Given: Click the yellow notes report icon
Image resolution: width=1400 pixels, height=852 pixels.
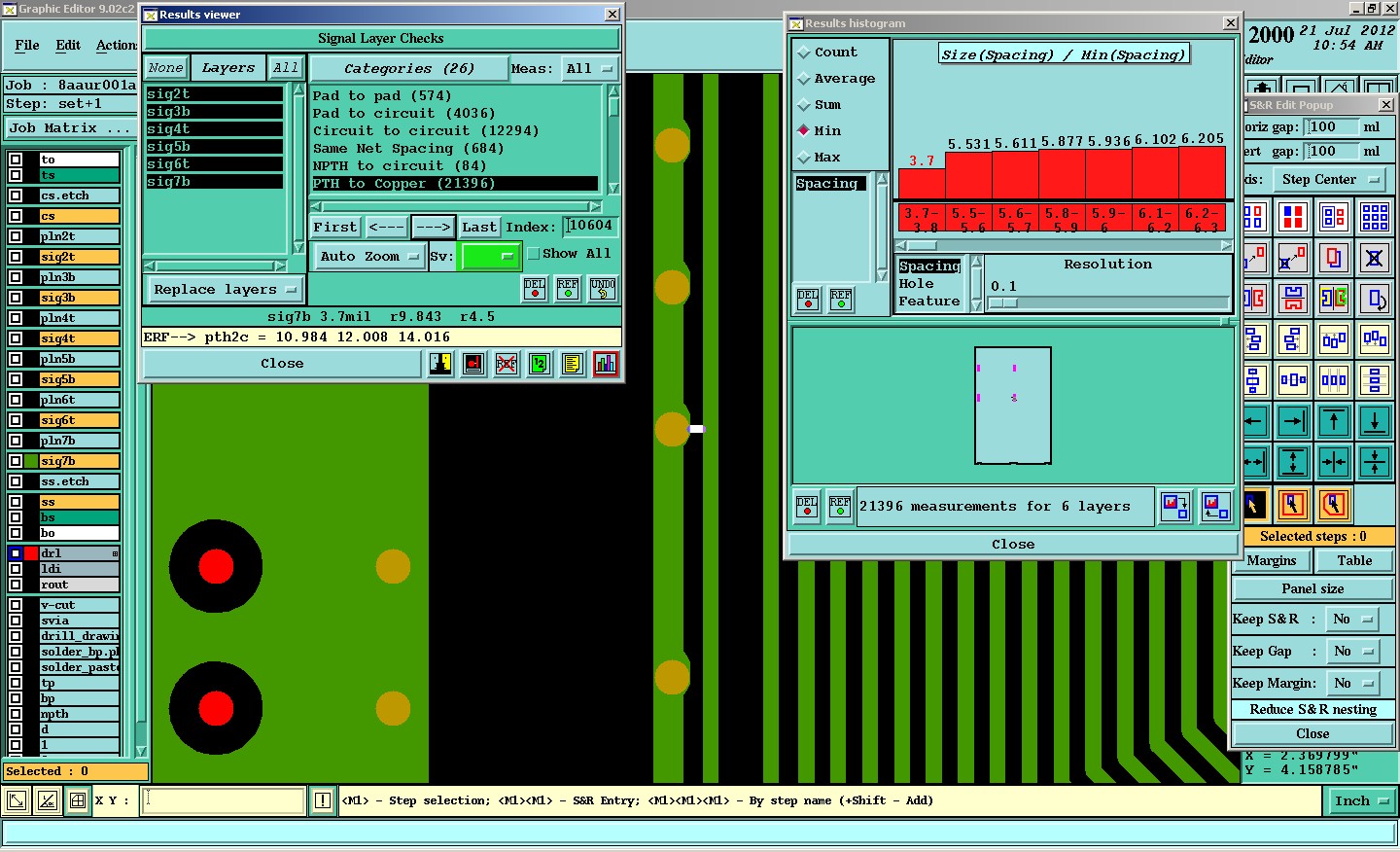Looking at the screenshot, I should (573, 364).
